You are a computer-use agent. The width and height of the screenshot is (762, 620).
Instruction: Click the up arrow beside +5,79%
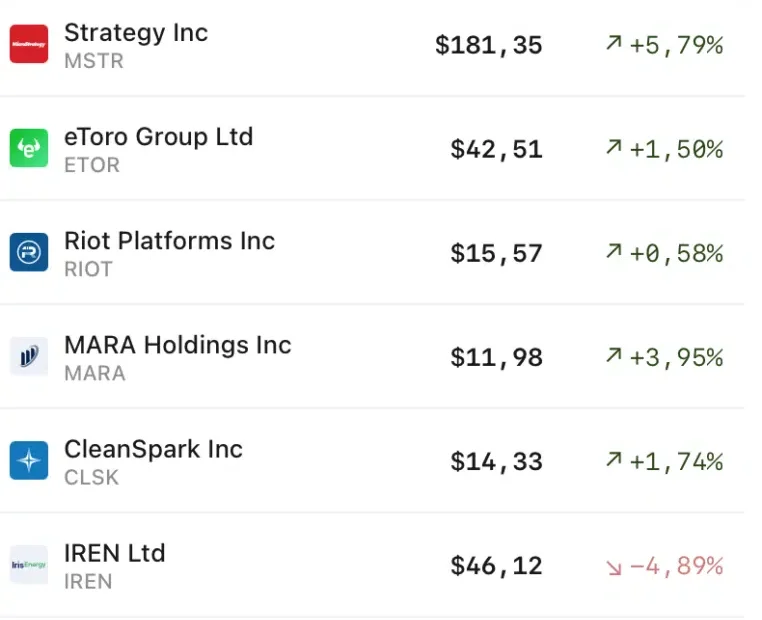click(613, 45)
